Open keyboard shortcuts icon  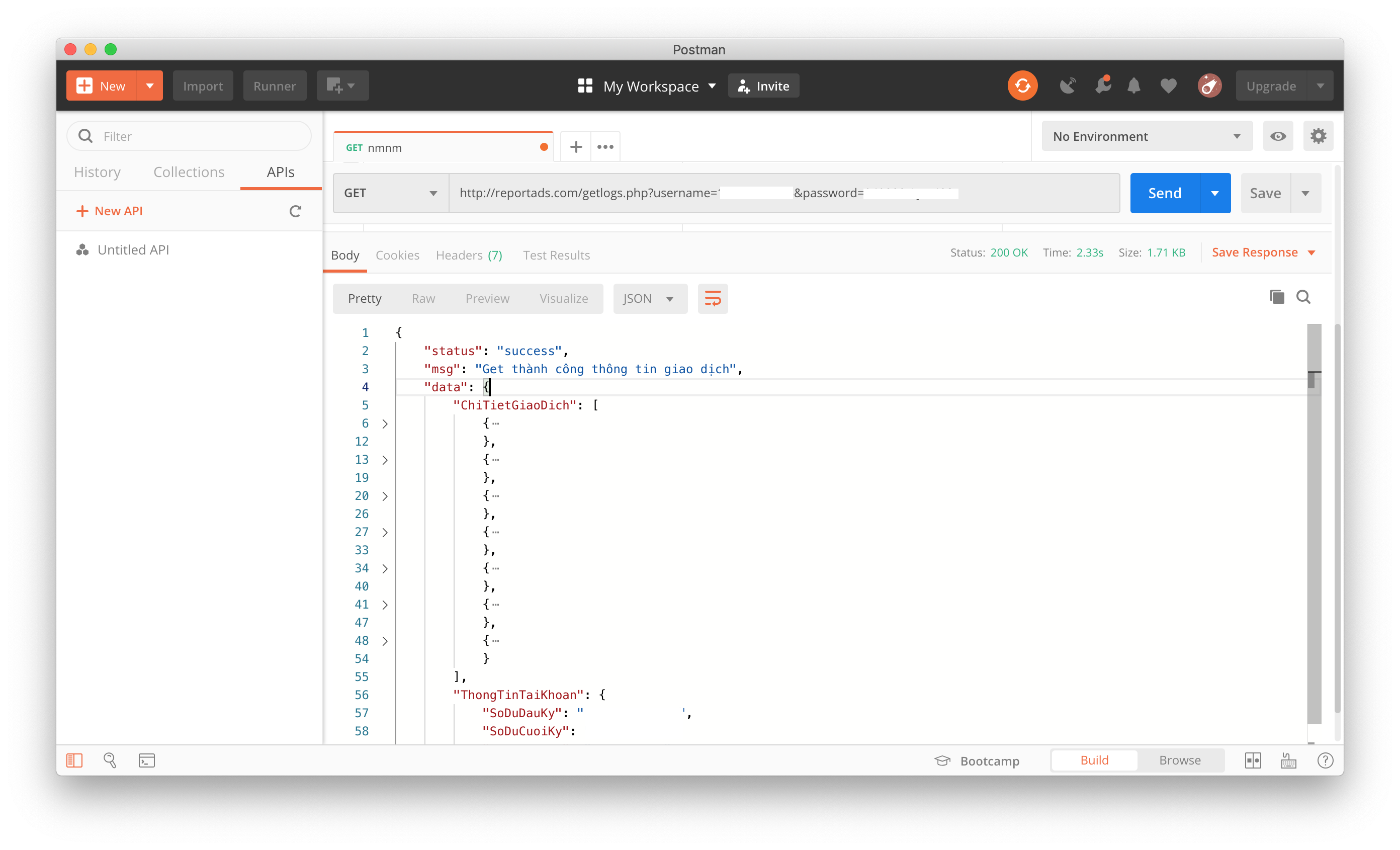[x=1289, y=760]
